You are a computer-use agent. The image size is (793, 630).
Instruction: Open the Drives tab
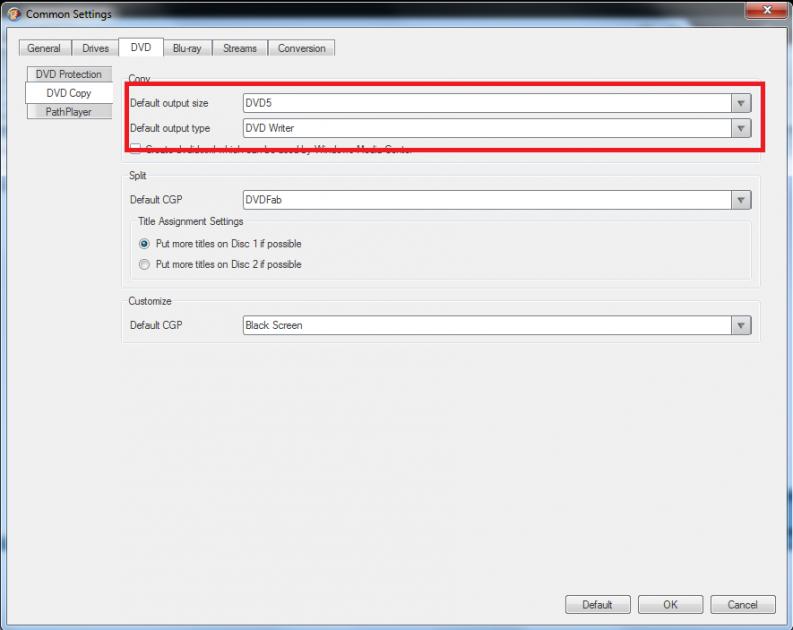[95, 48]
